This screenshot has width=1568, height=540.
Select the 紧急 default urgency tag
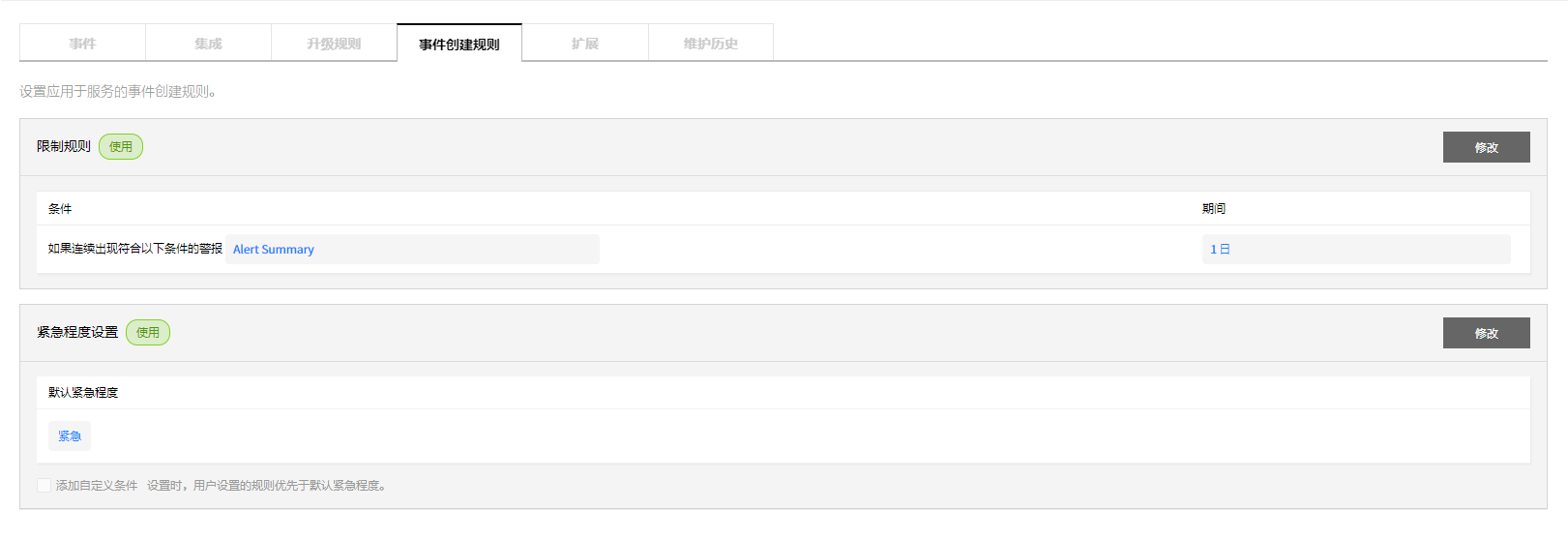point(70,436)
